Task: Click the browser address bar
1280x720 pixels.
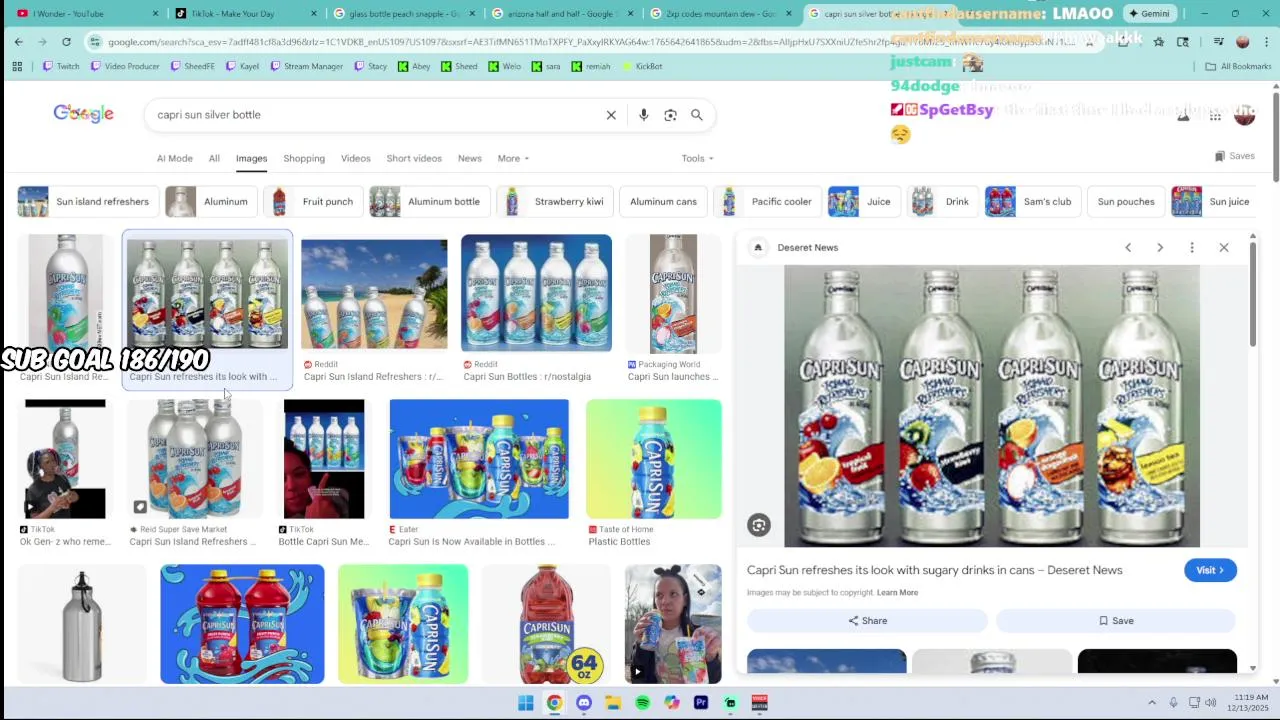Action: (590, 42)
